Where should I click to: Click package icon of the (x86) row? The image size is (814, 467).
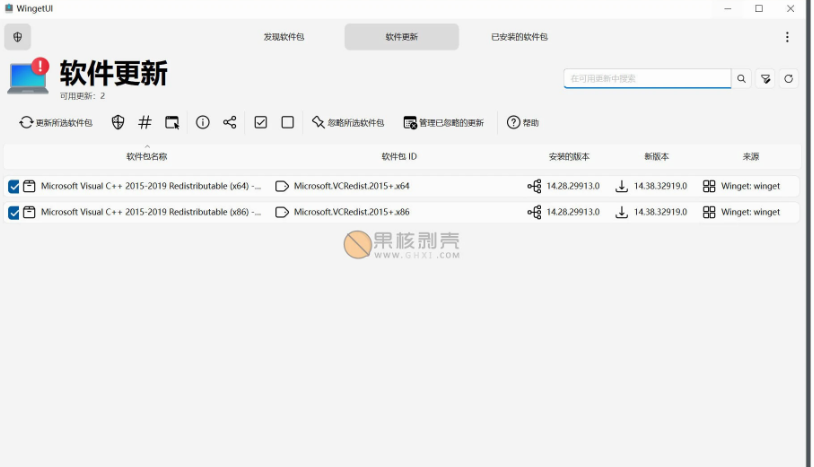point(29,212)
